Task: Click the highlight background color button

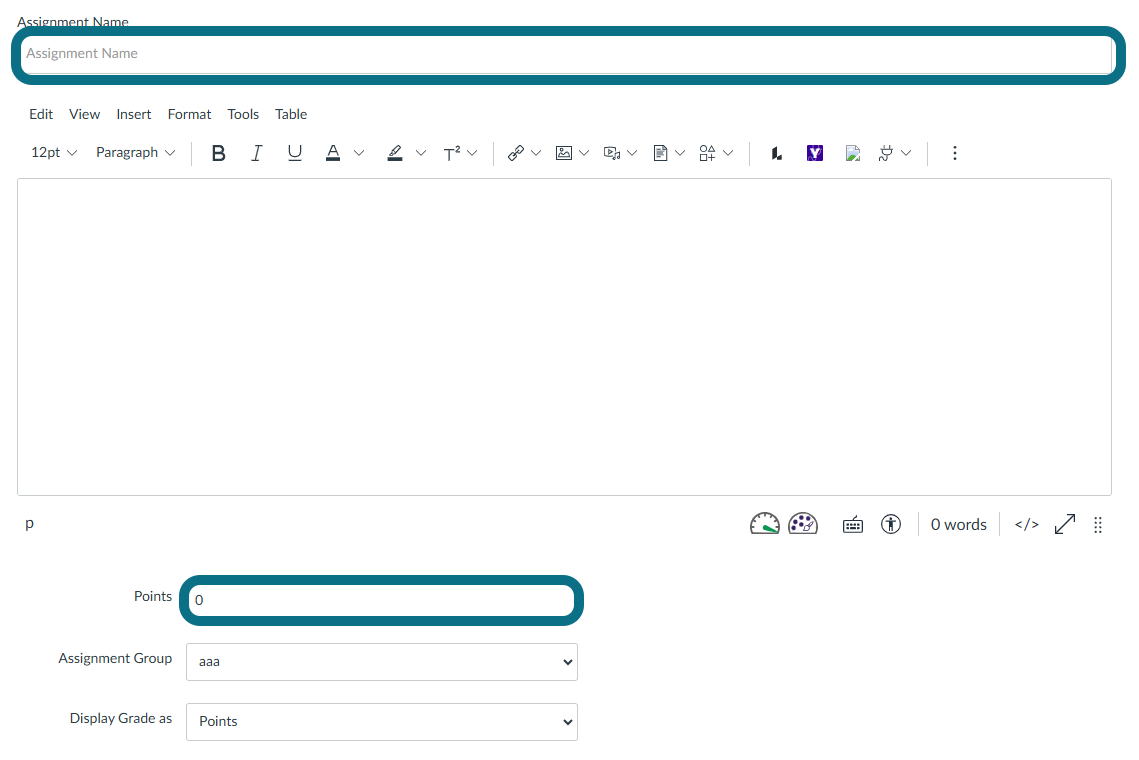Action: [x=394, y=153]
